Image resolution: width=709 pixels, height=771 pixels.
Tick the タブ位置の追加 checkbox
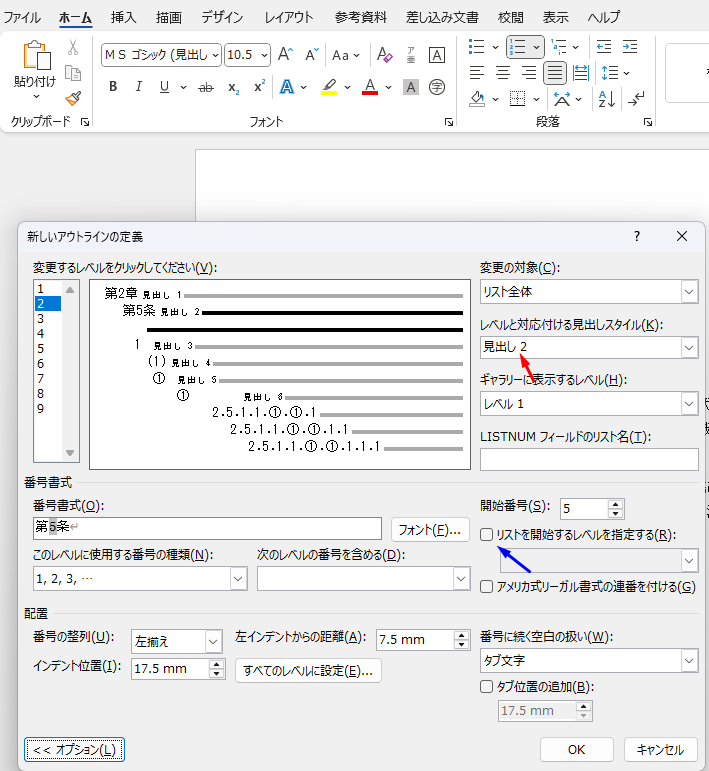pyautogui.click(x=487, y=686)
